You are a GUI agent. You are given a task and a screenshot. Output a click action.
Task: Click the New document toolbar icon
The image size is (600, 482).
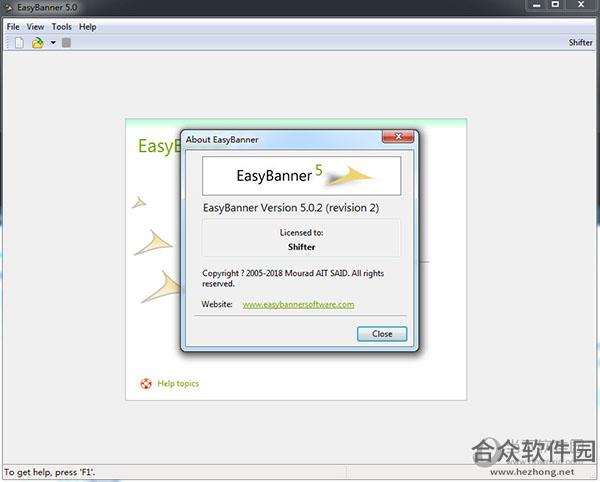coord(19,42)
